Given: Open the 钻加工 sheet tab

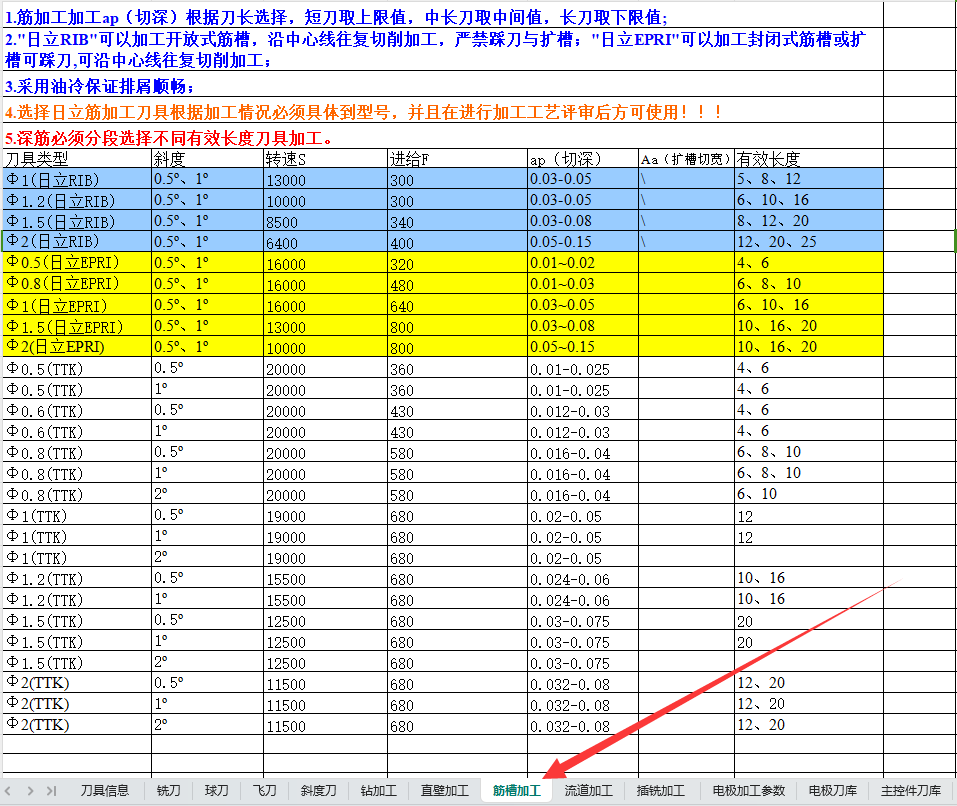Looking at the screenshot, I should pos(378,791).
